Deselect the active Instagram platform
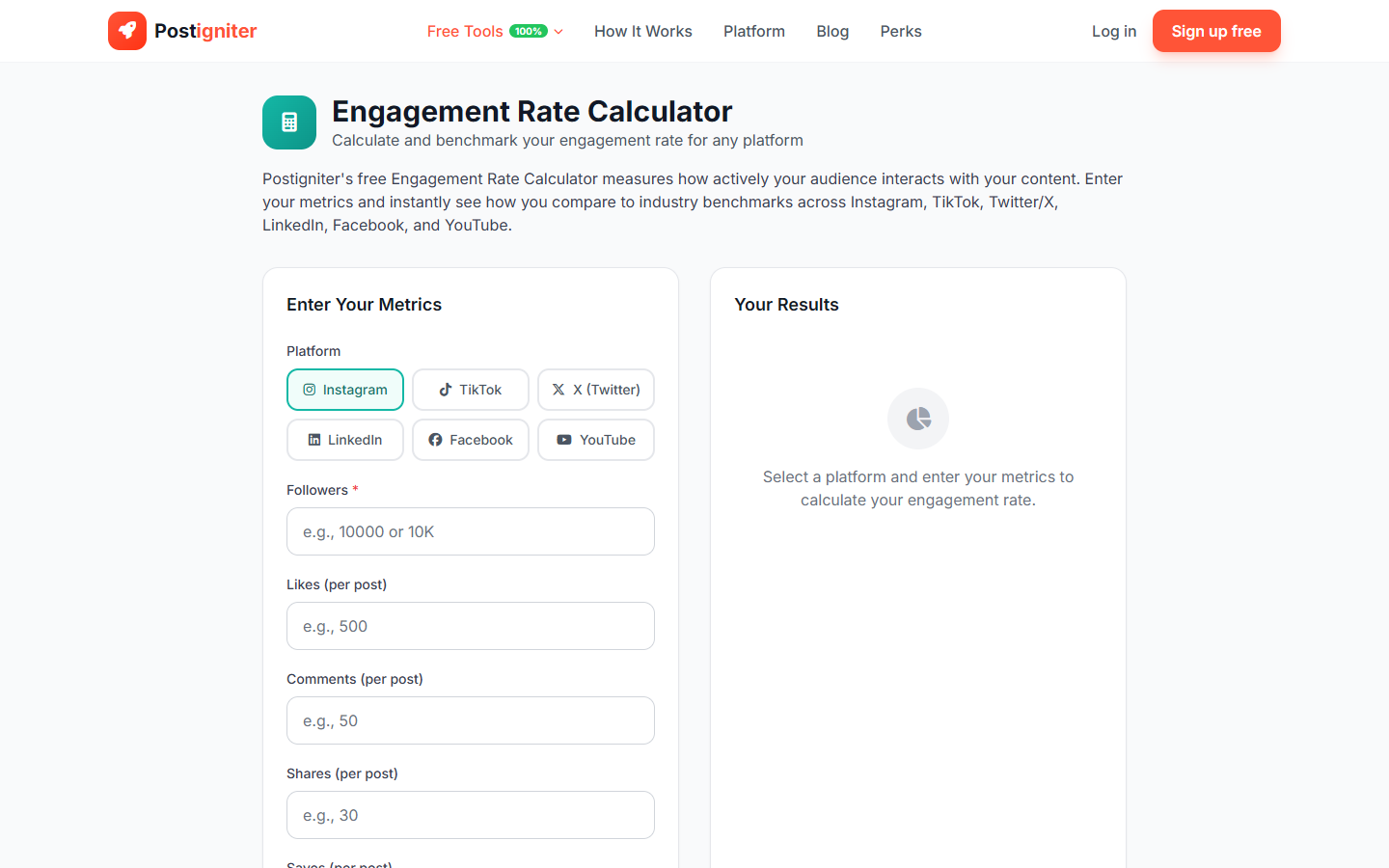The image size is (1389, 868). (x=344, y=389)
